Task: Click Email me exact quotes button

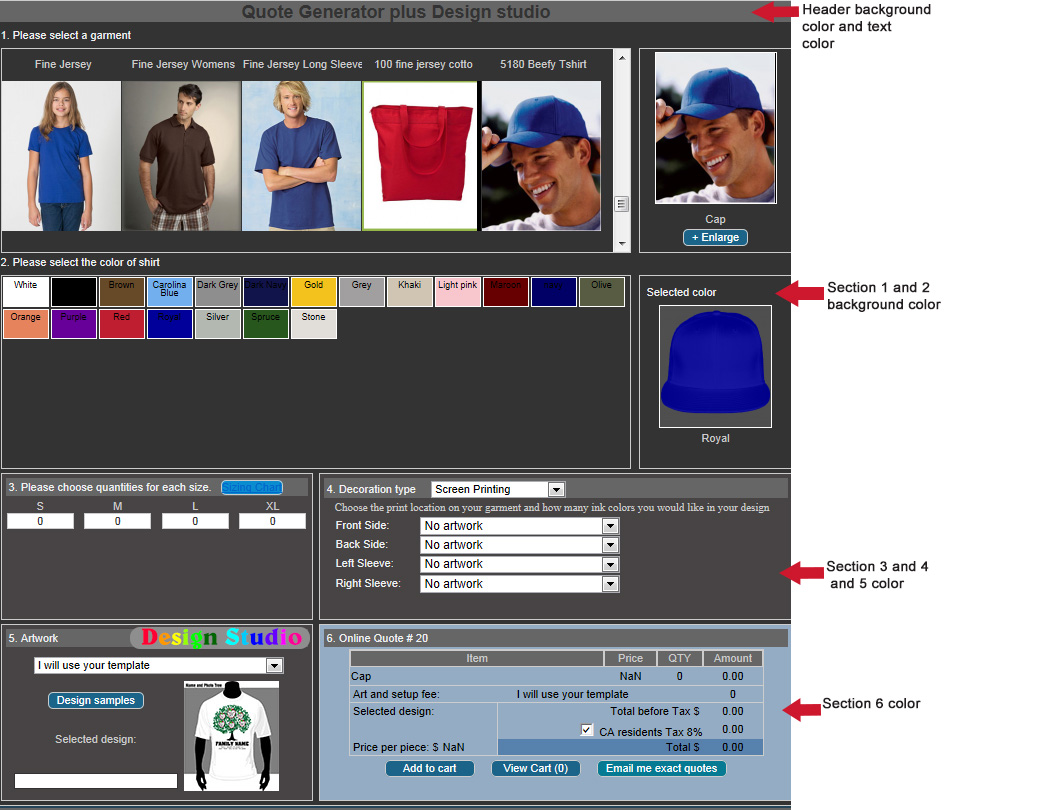Action: coord(662,768)
